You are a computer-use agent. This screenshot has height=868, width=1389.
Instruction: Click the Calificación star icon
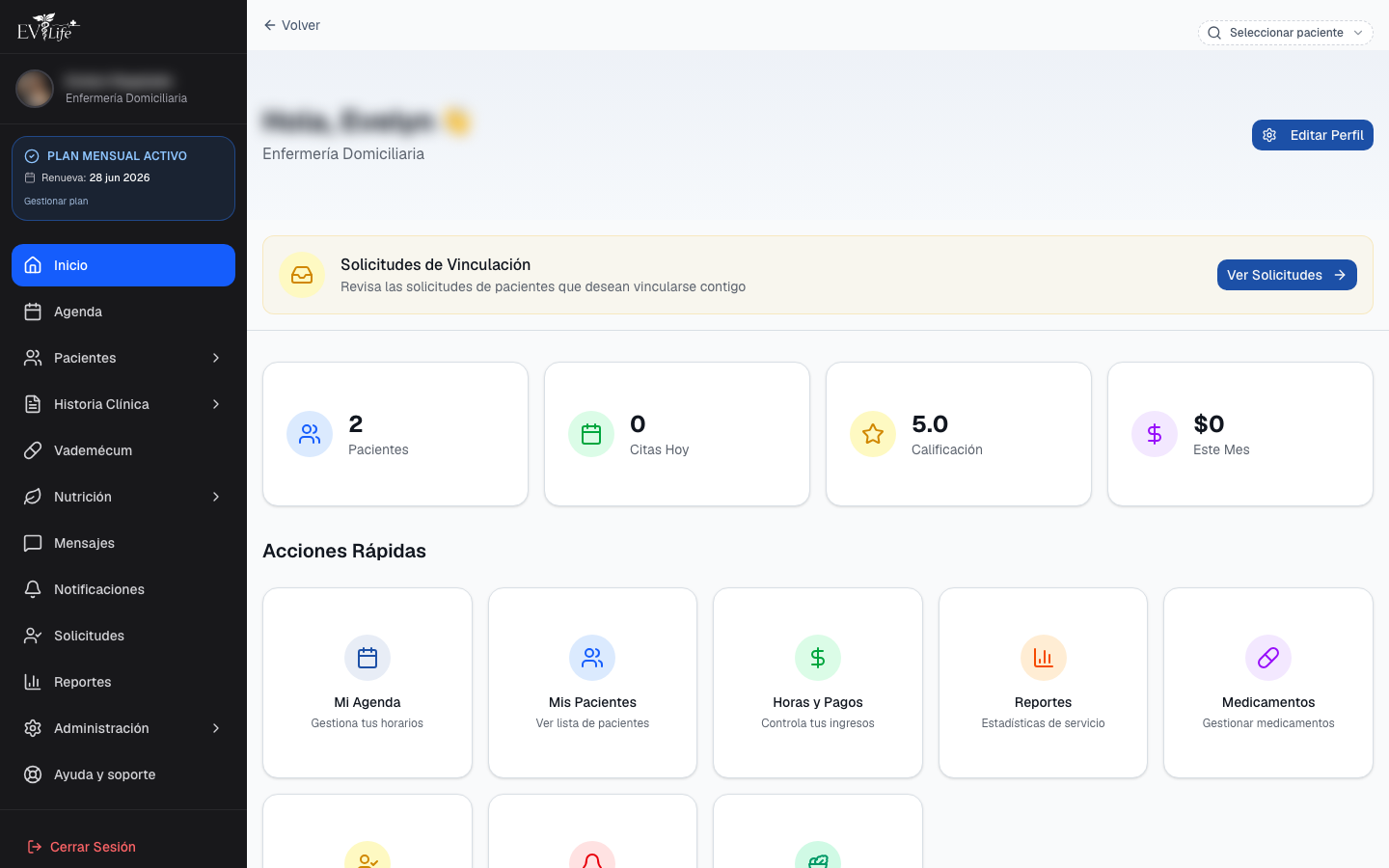(873, 434)
